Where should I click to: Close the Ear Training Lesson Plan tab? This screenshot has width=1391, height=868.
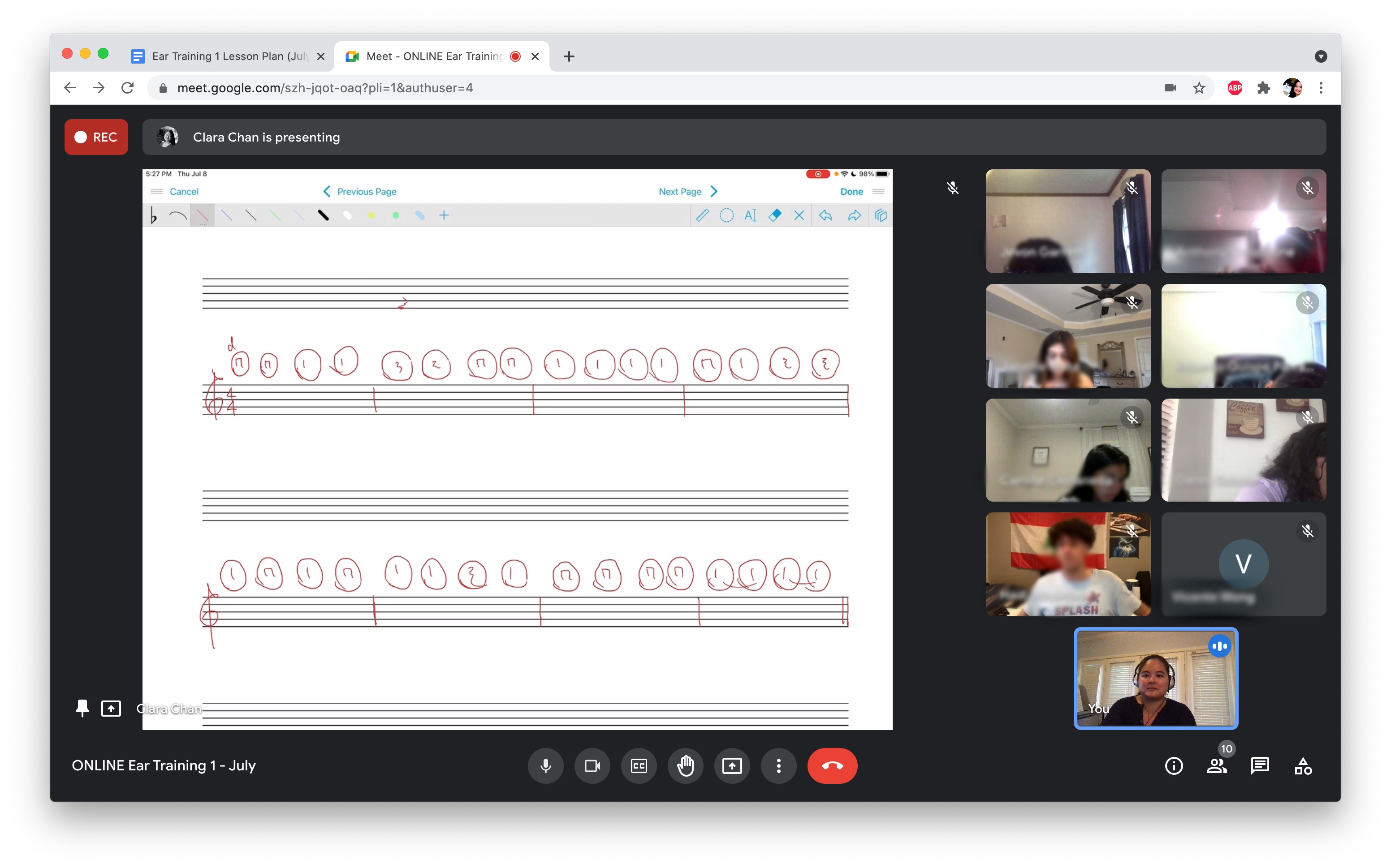(x=321, y=56)
